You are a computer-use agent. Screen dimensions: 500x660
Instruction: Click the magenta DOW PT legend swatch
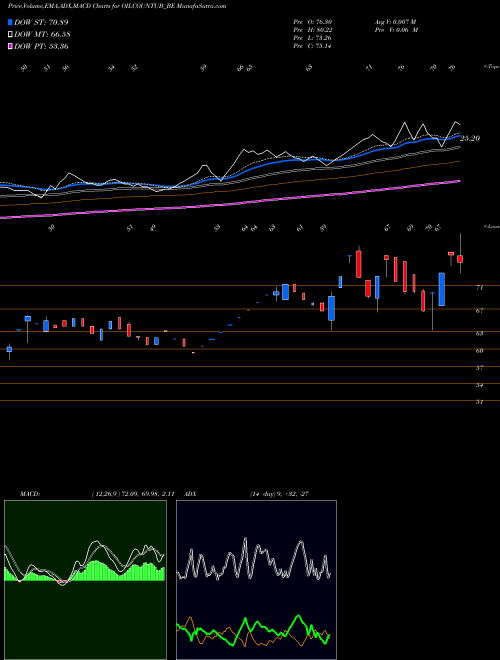tap(10, 47)
